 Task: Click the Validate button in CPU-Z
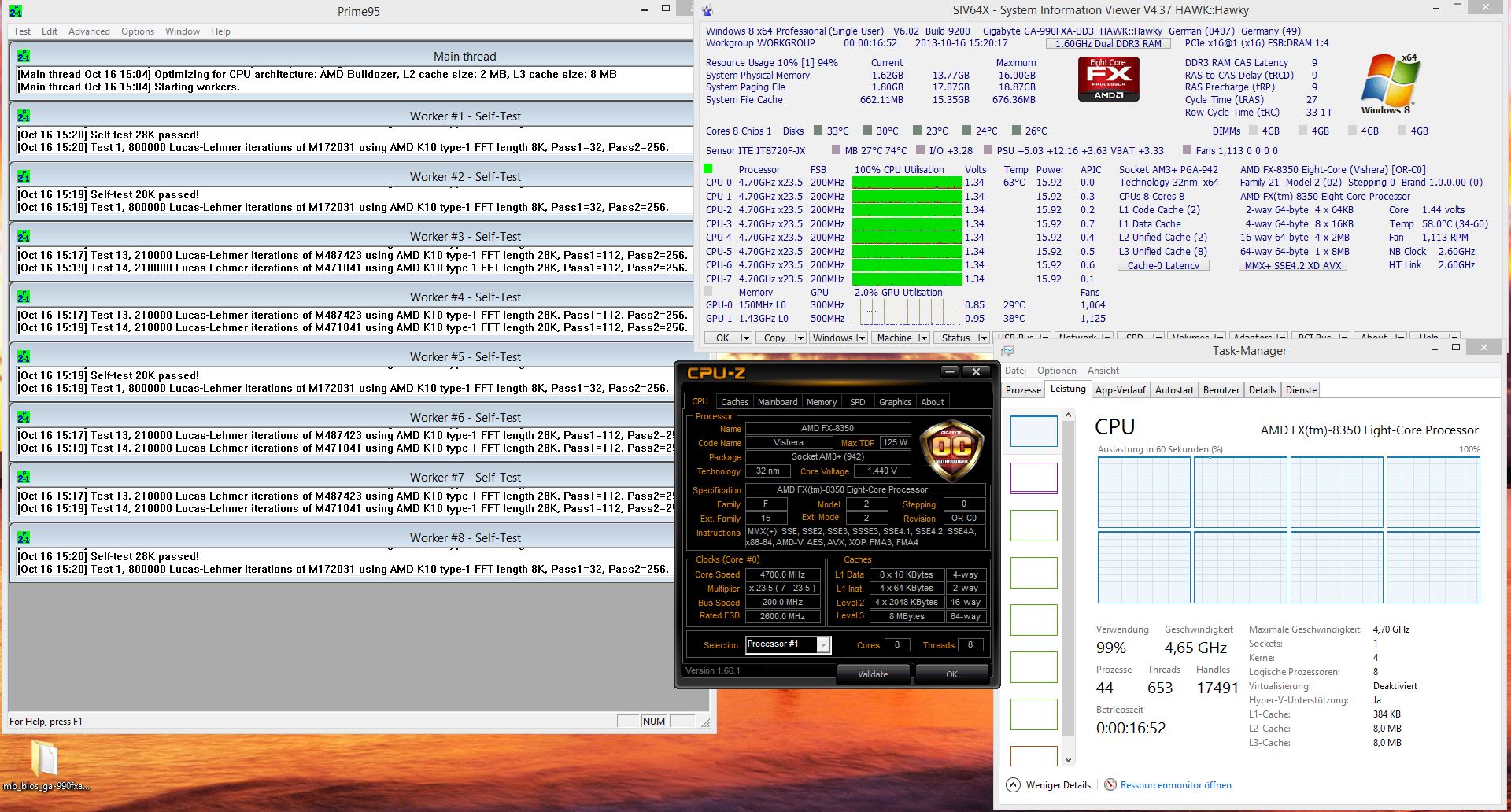click(x=873, y=674)
